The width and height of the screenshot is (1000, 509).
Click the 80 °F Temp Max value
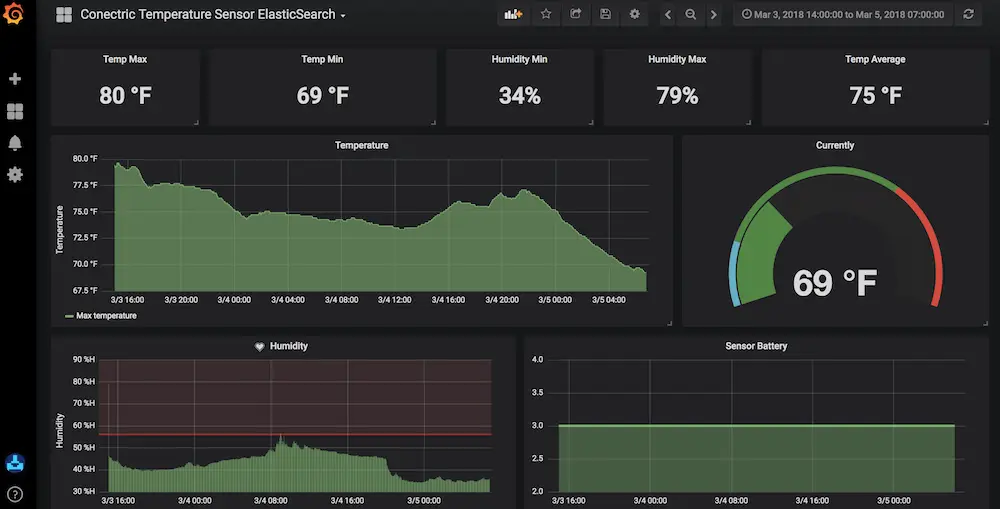click(x=125, y=96)
